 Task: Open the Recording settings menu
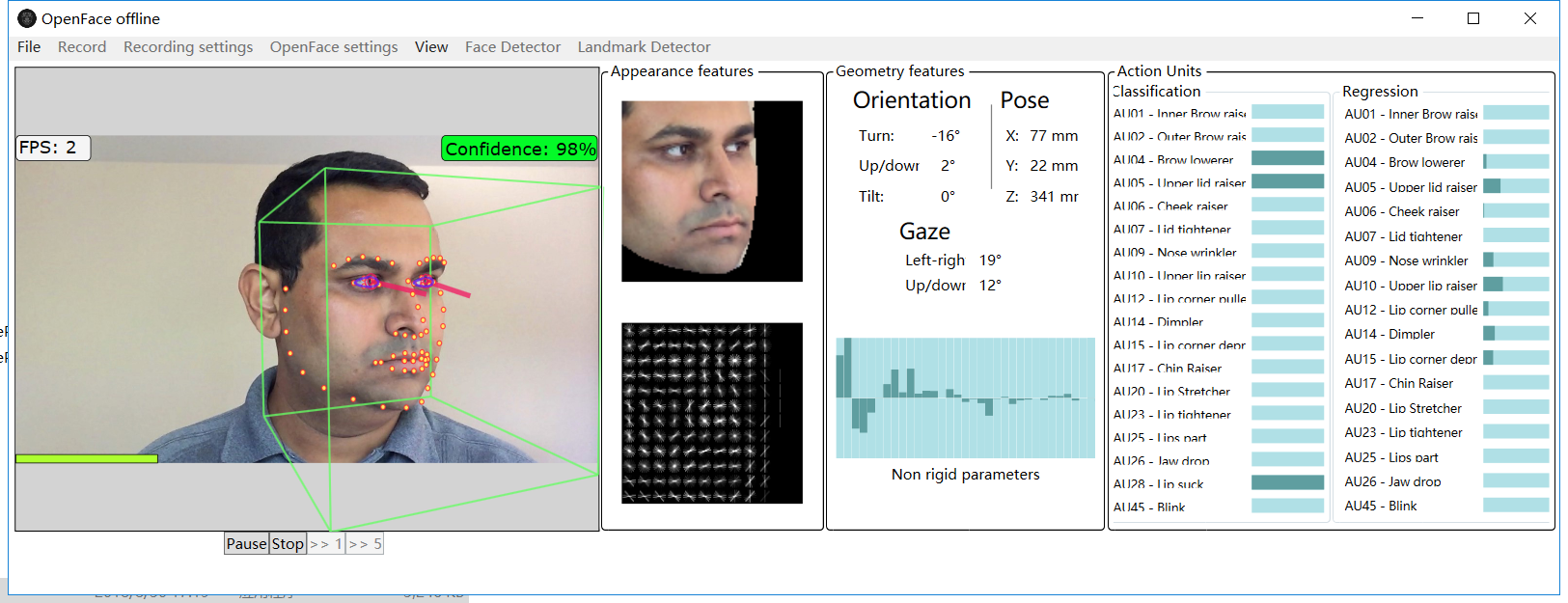point(188,46)
